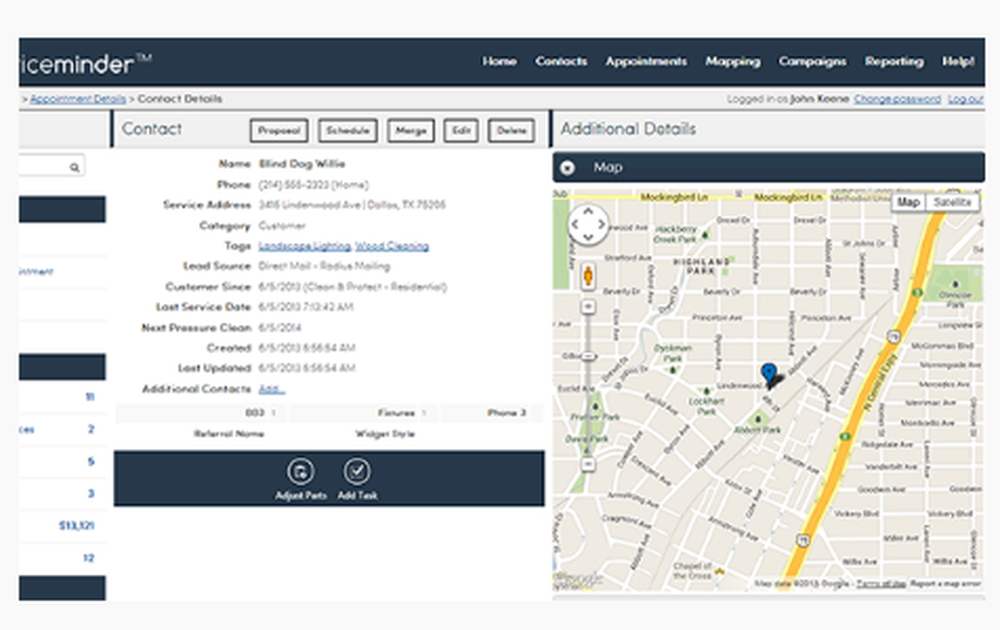Switch the map to Satellite view

[x=951, y=202]
